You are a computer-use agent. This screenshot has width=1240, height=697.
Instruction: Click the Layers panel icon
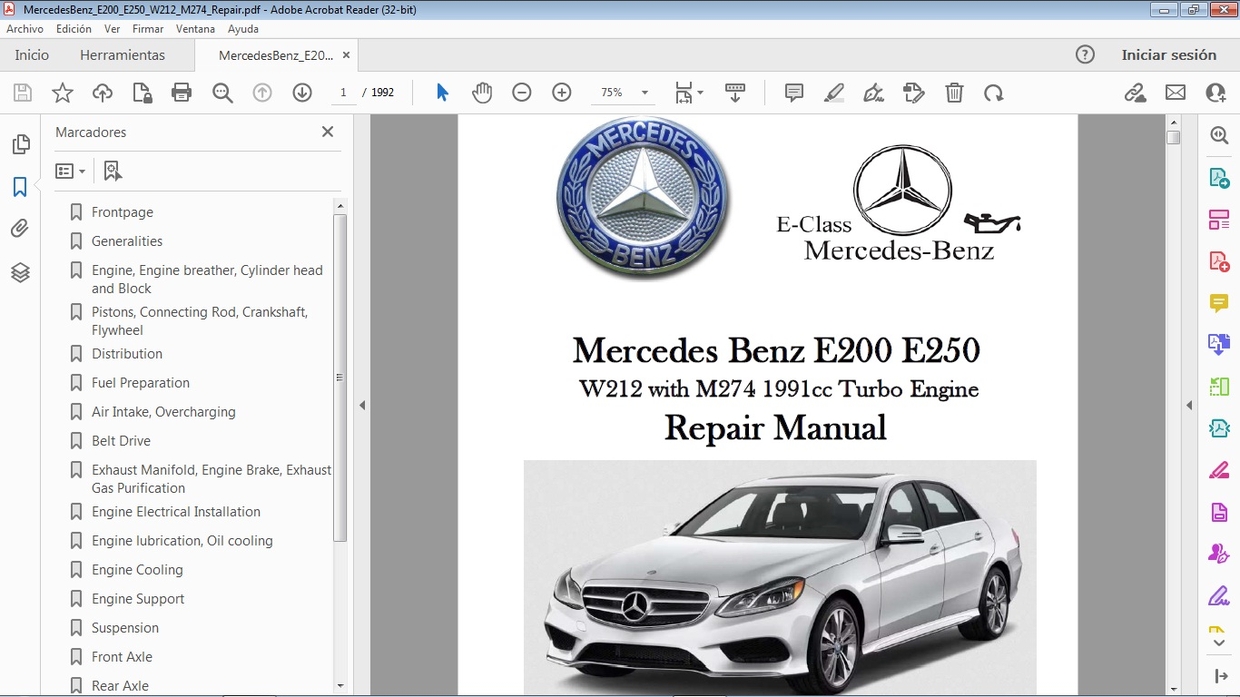pyautogui.click(x=21, y=271)
